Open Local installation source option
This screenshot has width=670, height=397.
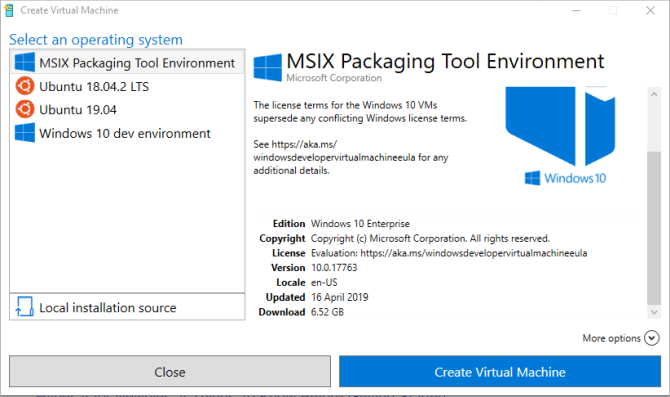tap(127, 307)
